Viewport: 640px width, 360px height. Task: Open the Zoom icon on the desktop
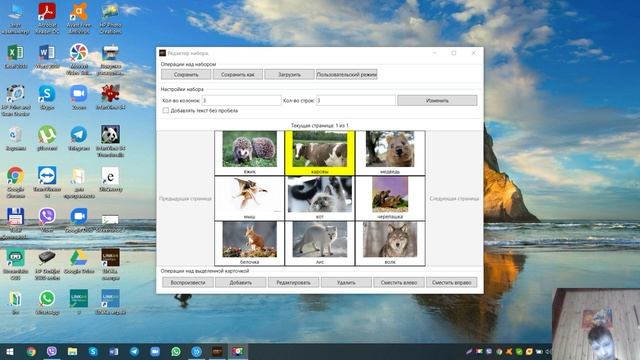79,97
